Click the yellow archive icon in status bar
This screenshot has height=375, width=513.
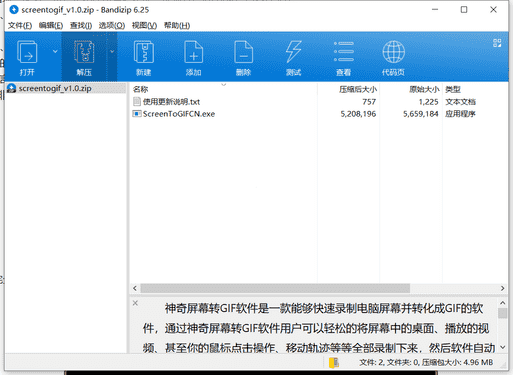(x=334, y=363)
